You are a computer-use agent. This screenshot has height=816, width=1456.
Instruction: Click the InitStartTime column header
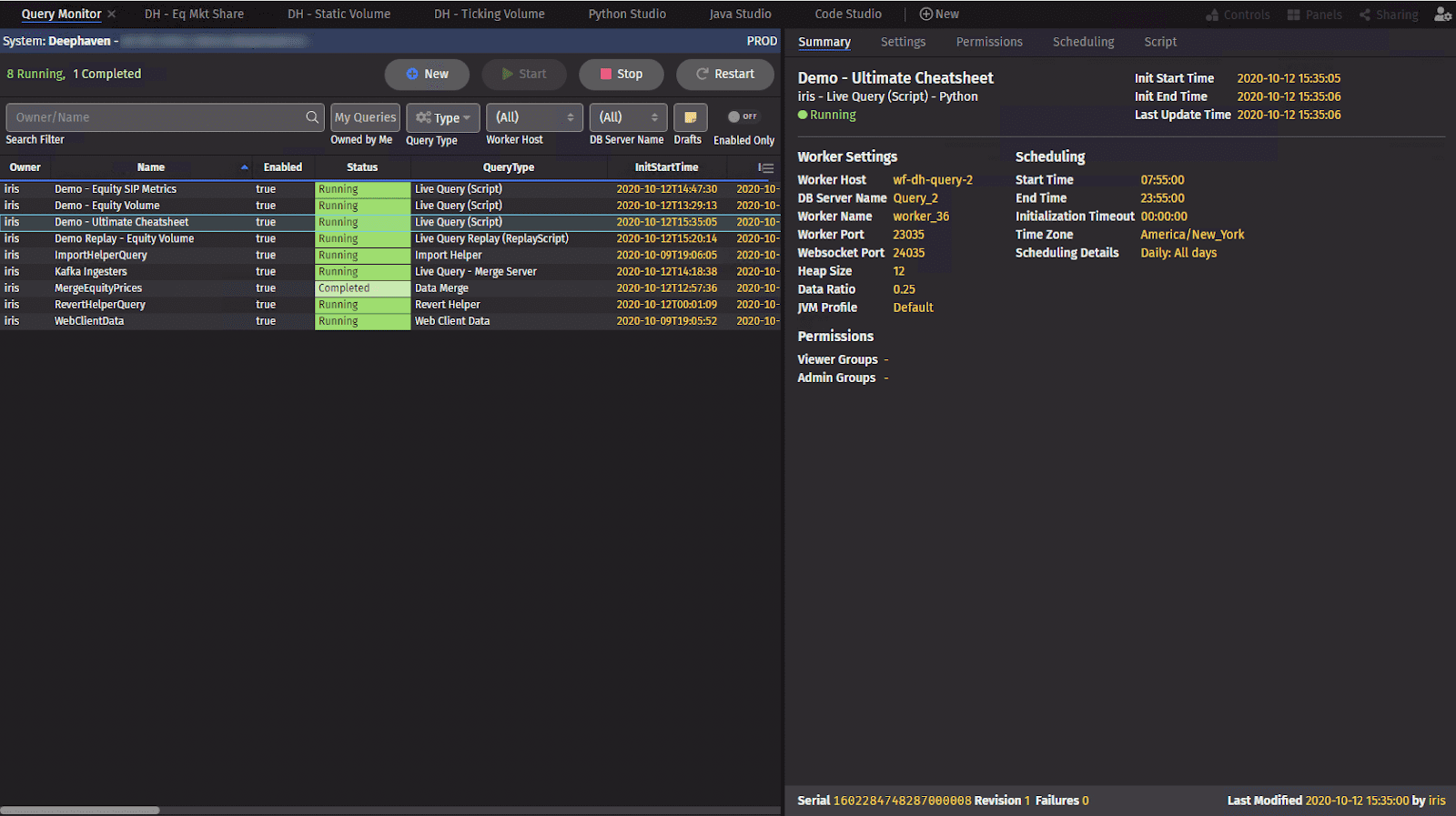[x=667, y=167]
